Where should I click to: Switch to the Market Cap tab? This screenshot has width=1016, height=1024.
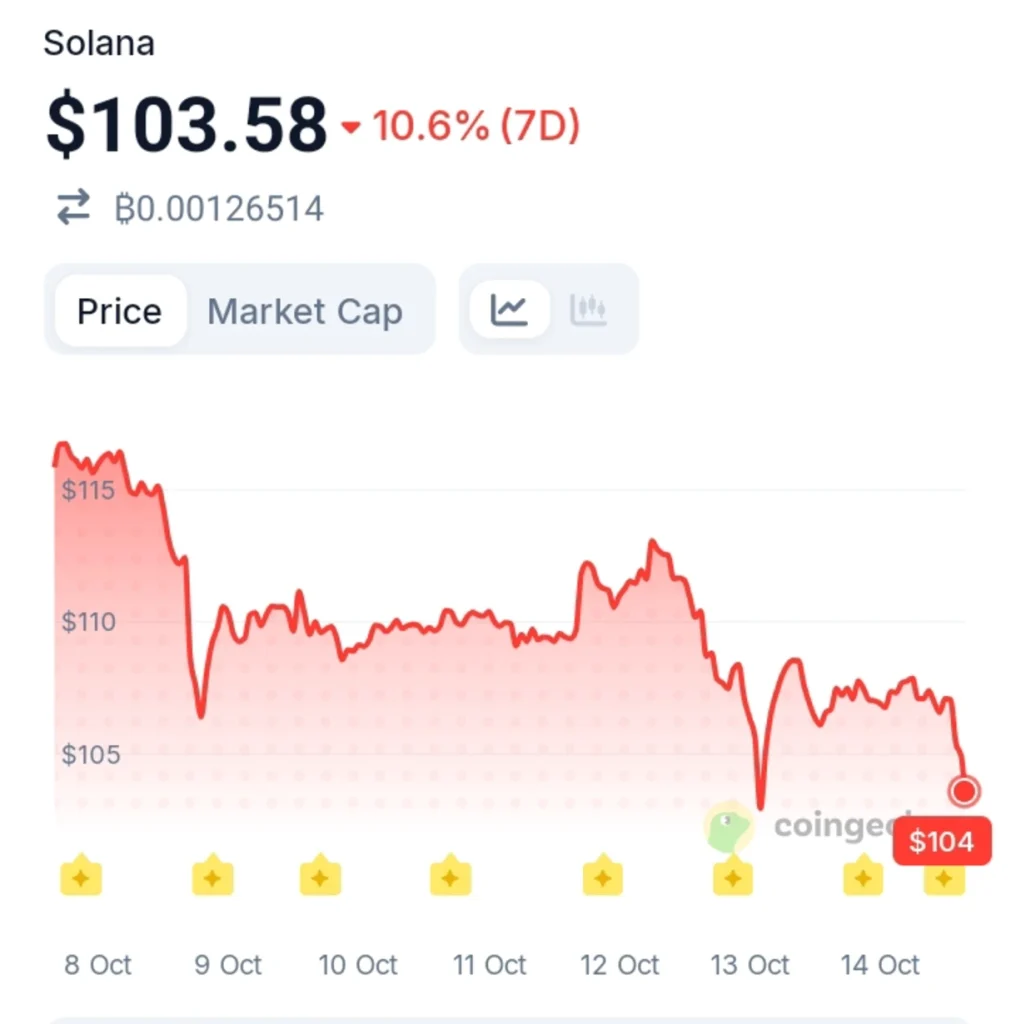(304, 311)
